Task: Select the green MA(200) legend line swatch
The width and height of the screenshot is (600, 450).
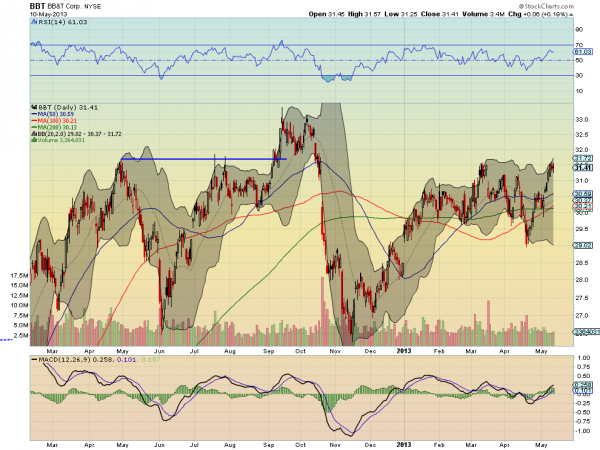Action: (x=34, y=127)
